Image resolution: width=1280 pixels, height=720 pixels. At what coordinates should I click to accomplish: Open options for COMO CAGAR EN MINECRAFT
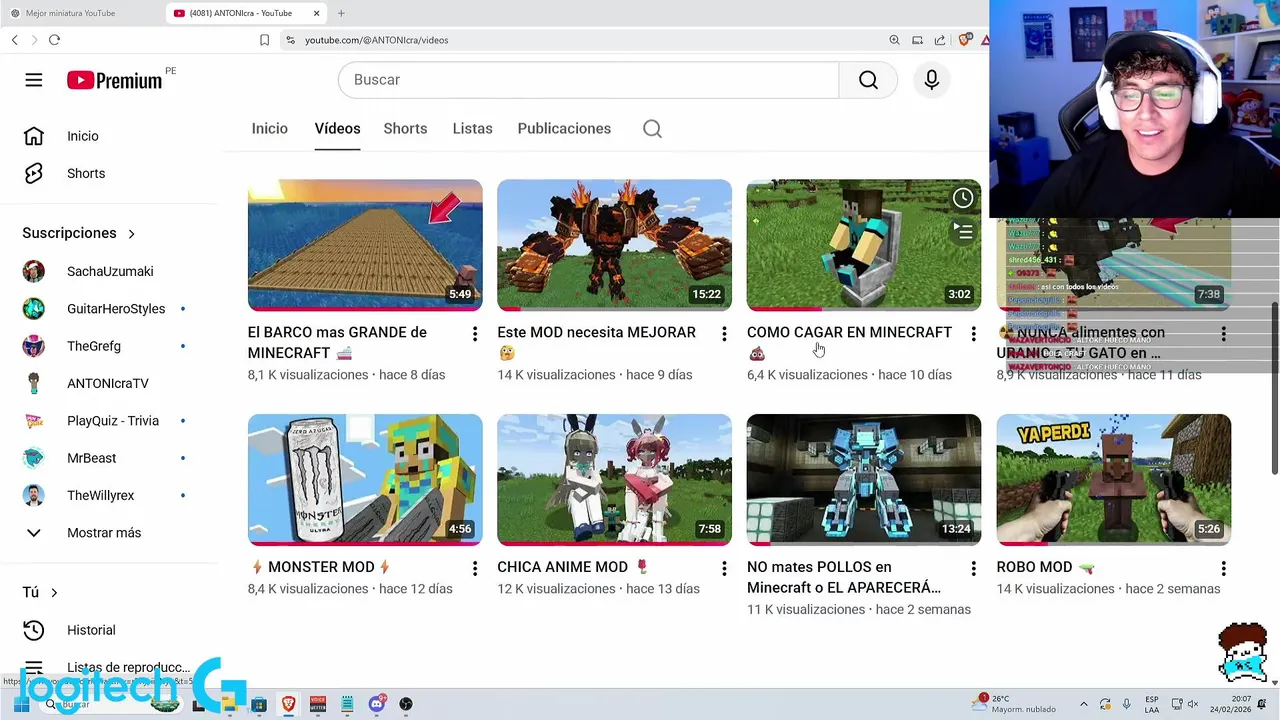(x=973, y=333)
